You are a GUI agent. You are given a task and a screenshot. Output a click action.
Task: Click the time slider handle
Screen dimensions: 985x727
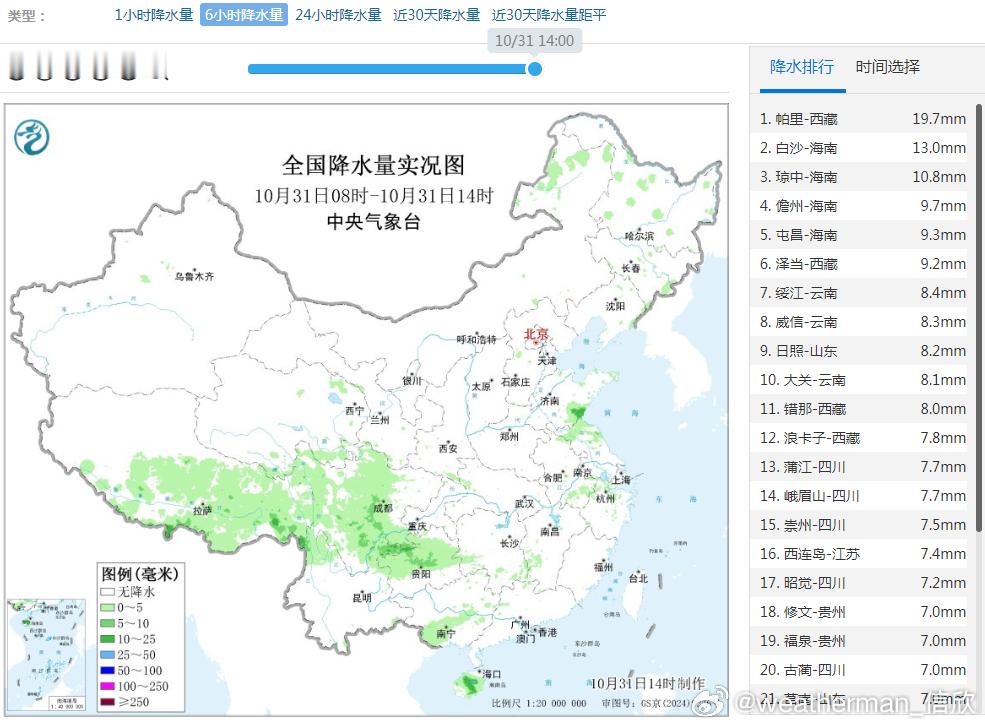[534, 69]
